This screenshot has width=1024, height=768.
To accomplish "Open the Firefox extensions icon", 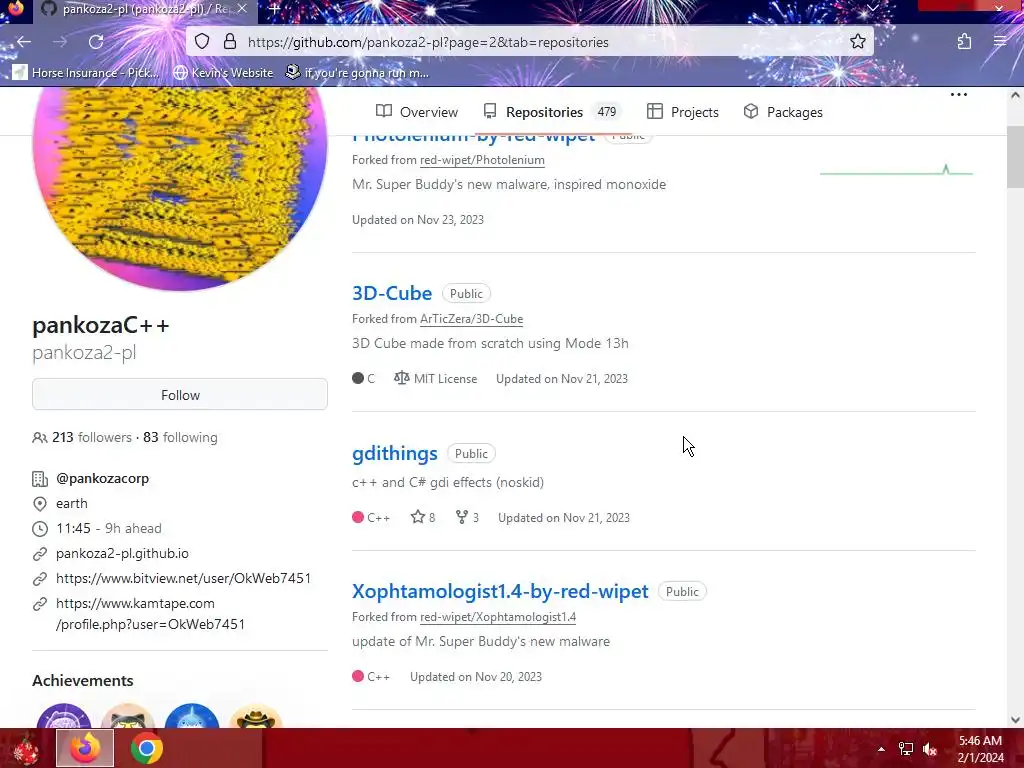I will click(965, 42).
